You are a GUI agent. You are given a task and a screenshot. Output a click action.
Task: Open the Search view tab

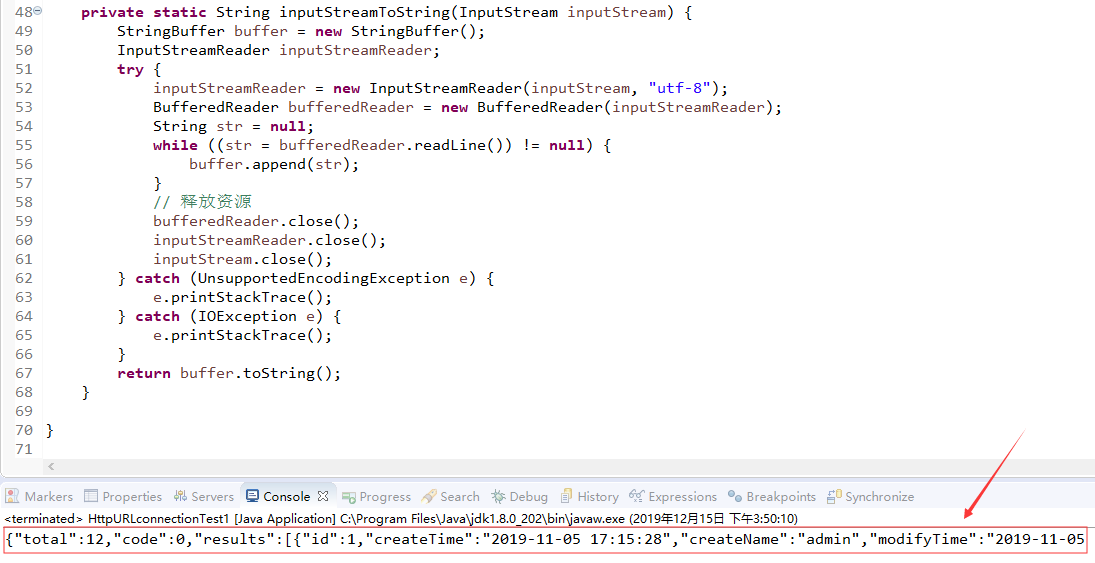451,497
